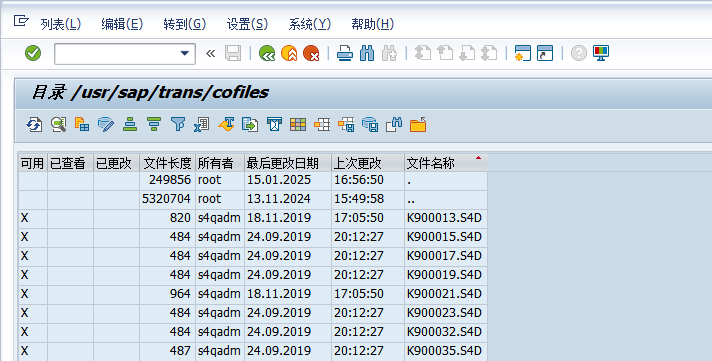The image size is (712, 361).
Task: Click the Previous Page icon
Action: click(x=445, y=54)
